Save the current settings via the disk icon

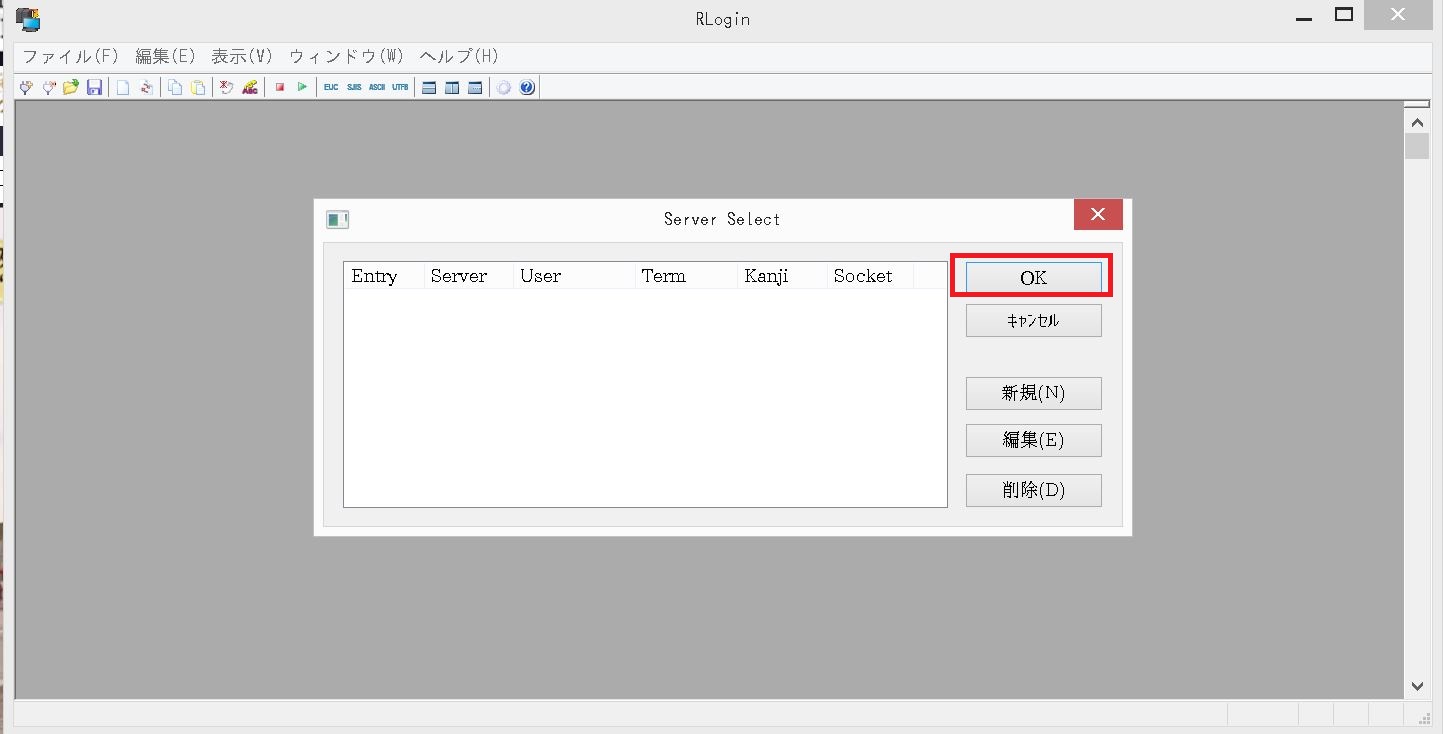click(x=94, y=87)
